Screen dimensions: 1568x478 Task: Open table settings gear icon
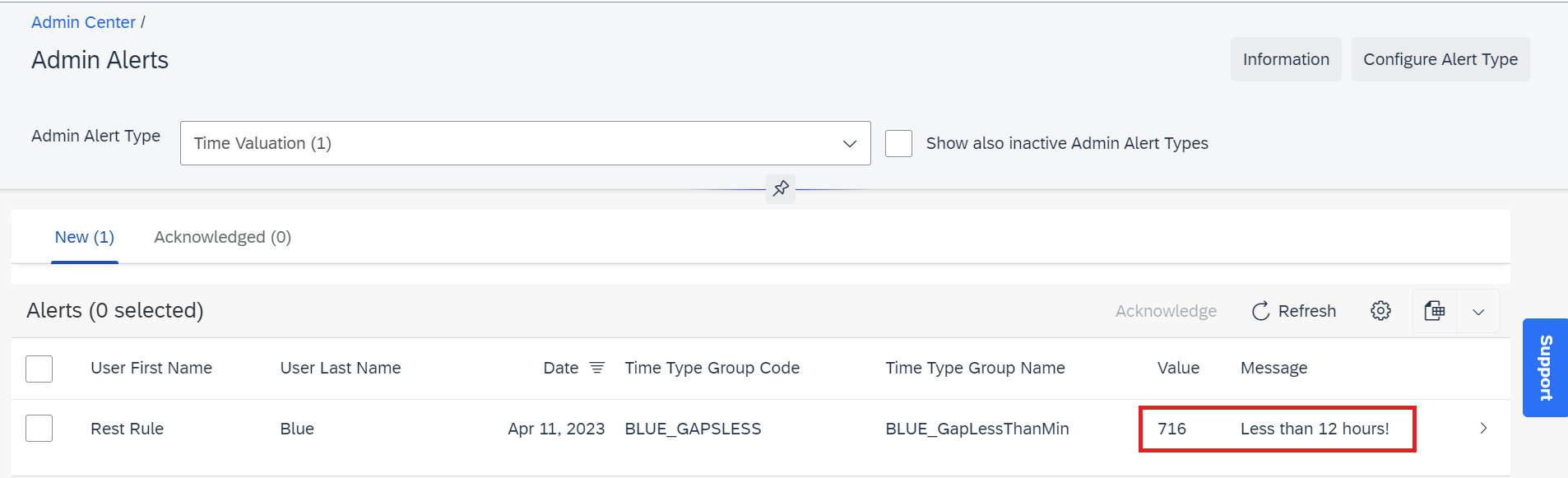point(1380,311)
